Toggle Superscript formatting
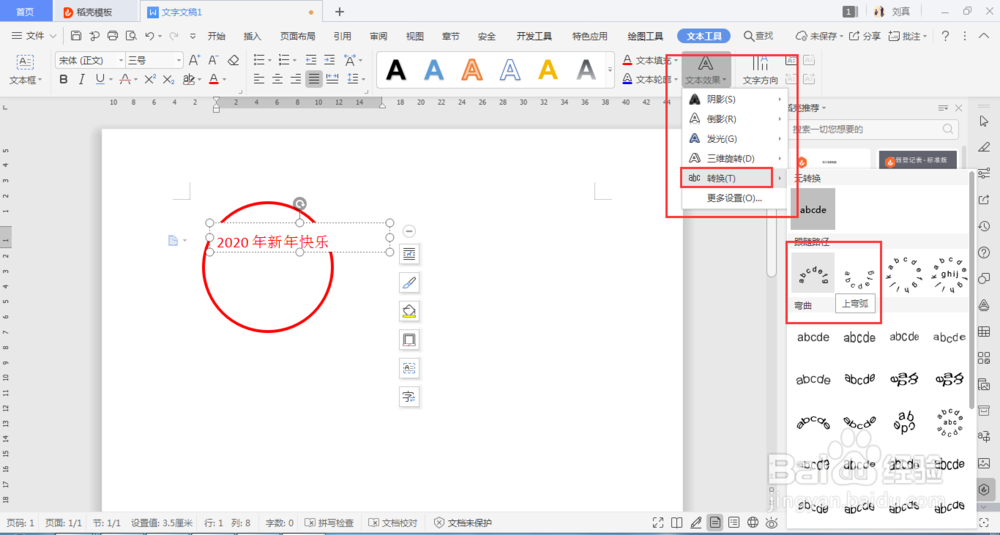Viewport: 1000px width, 535px height. point(150,79)
